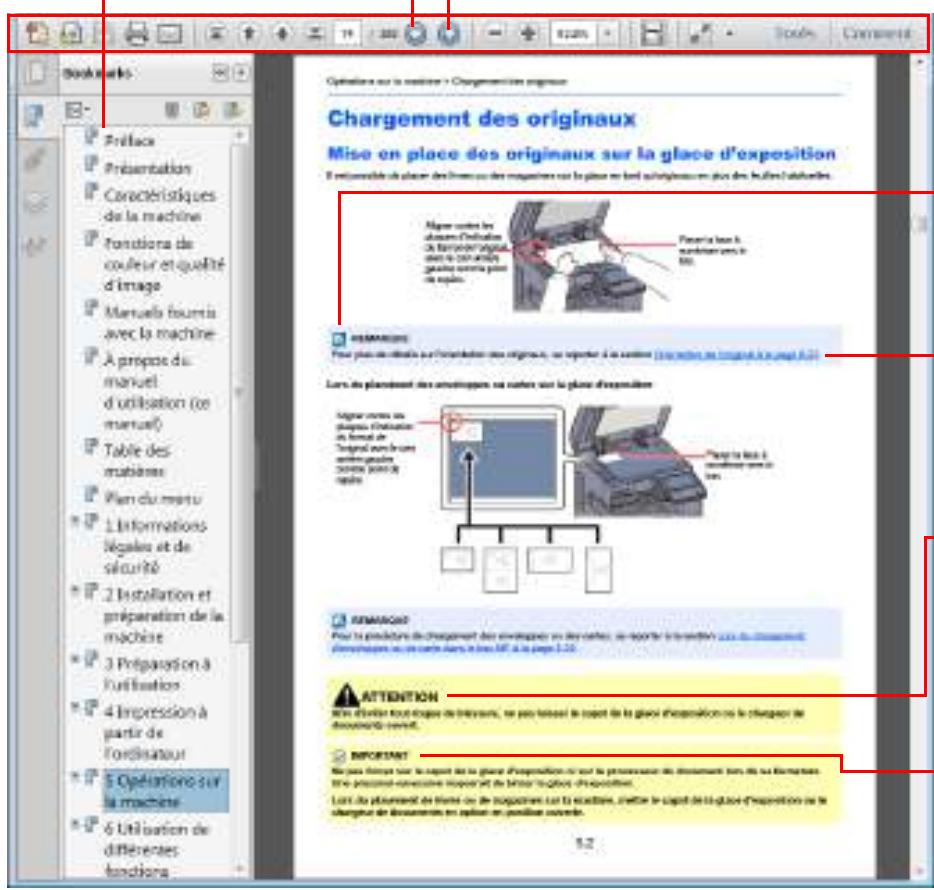Viewport: 934px width, 890px height.
Task: Go to the previous page arrow
Action: 249,33
